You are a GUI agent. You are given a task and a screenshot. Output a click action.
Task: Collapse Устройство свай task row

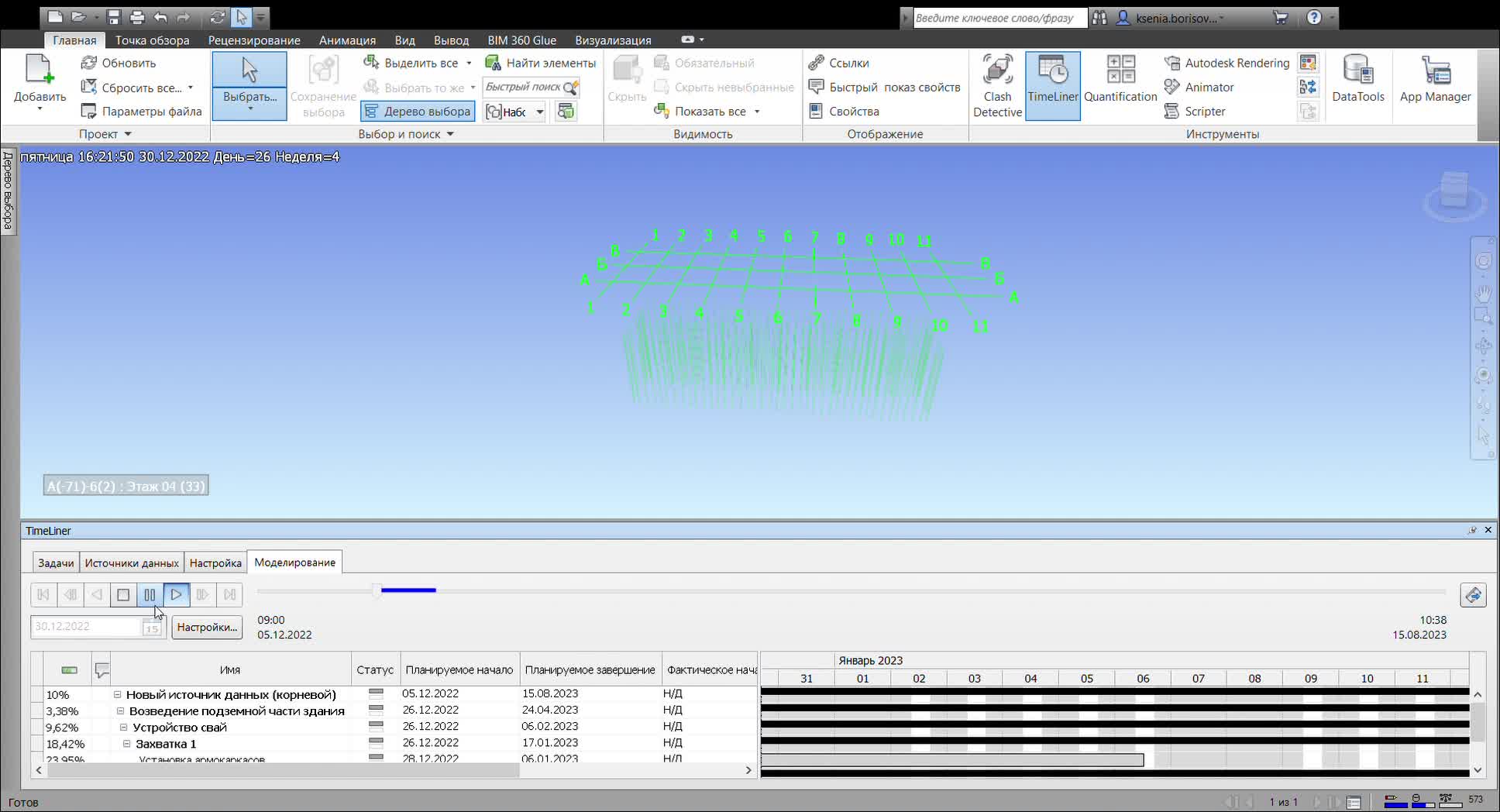[123, 727]
